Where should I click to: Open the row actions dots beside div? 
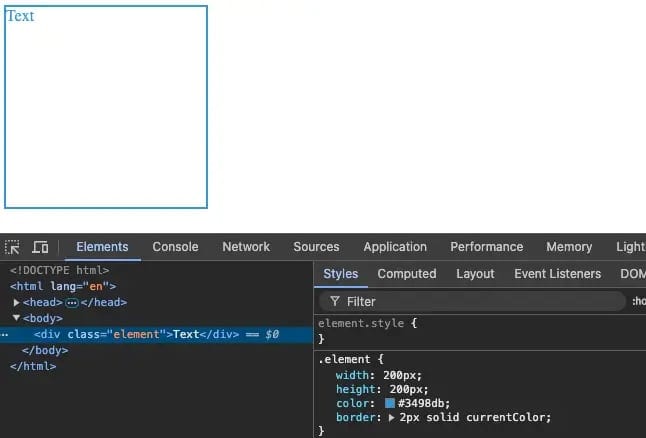point(5,335)
